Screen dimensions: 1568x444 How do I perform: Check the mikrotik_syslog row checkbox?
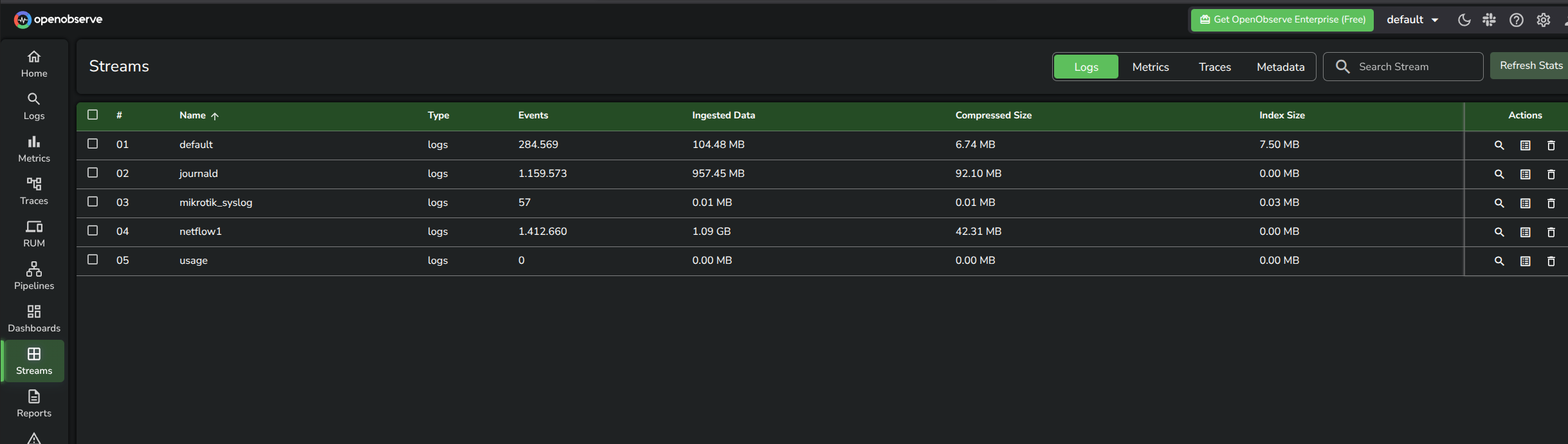pos(93,201)
